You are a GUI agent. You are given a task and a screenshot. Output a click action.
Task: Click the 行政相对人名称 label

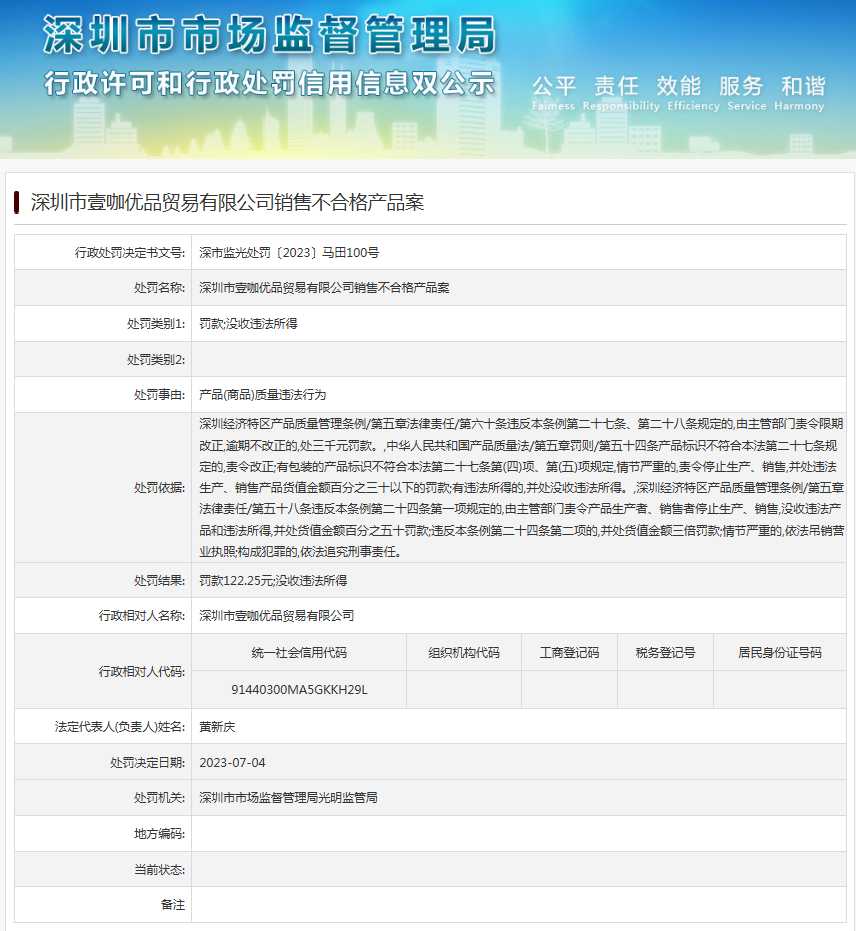(142, 616)
